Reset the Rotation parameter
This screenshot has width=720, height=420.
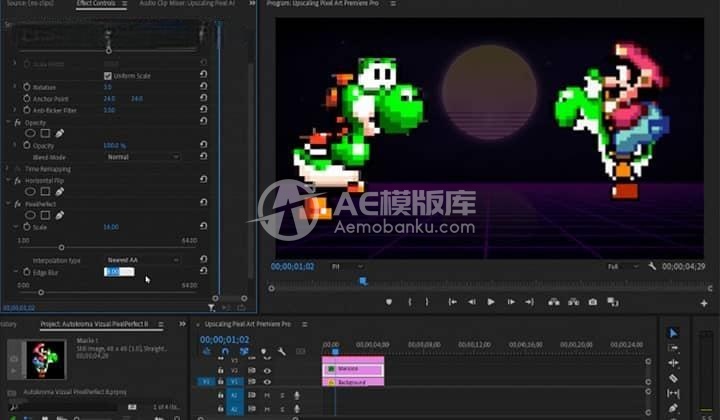(x=204, y=87)
